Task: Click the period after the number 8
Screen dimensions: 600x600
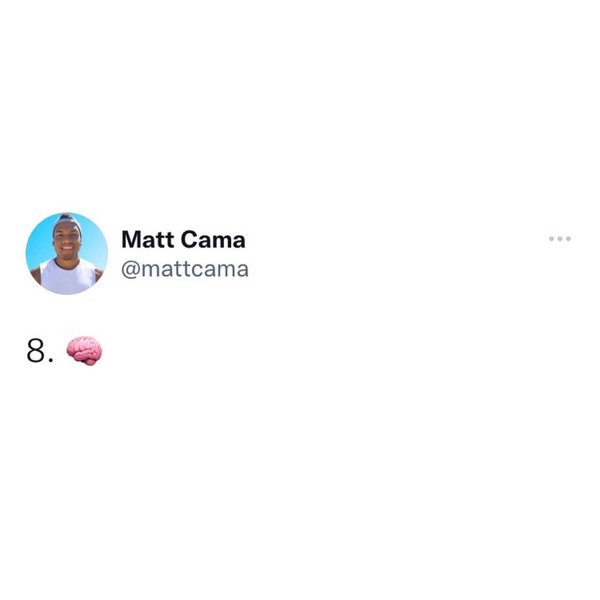Action: [x=51, y=360]
